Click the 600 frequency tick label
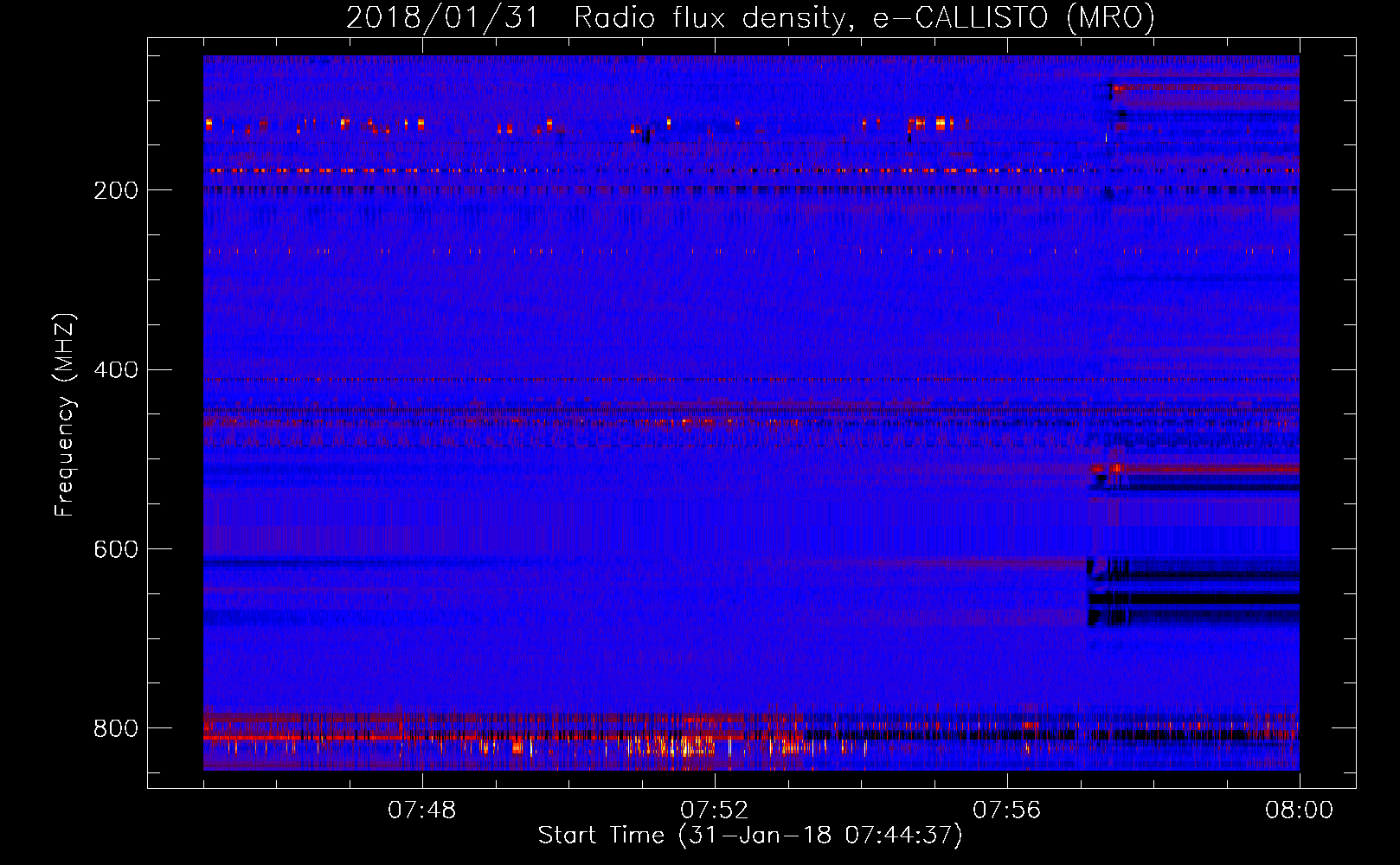 click(x=116, y=549)
